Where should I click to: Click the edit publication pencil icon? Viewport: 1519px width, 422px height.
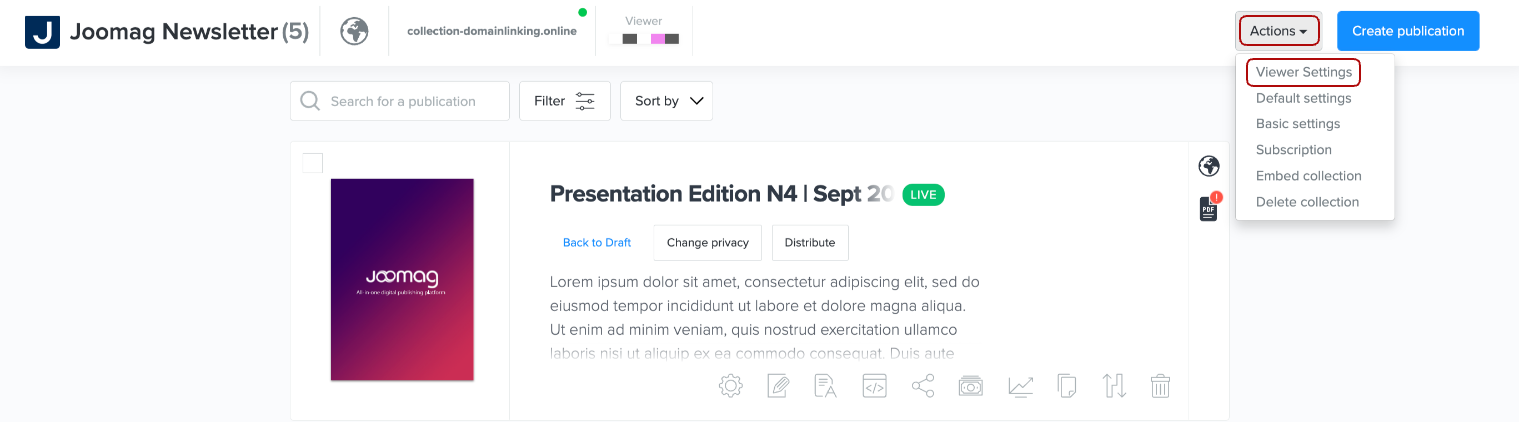click(x=778, y=386)
